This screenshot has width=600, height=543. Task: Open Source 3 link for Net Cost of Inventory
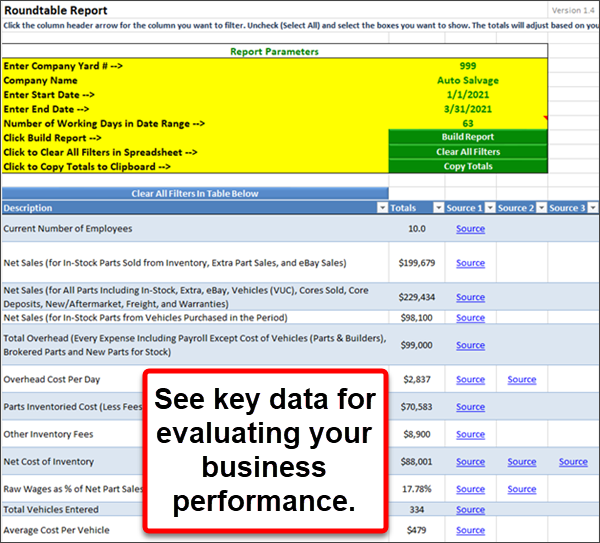click(x=573, y=462)
